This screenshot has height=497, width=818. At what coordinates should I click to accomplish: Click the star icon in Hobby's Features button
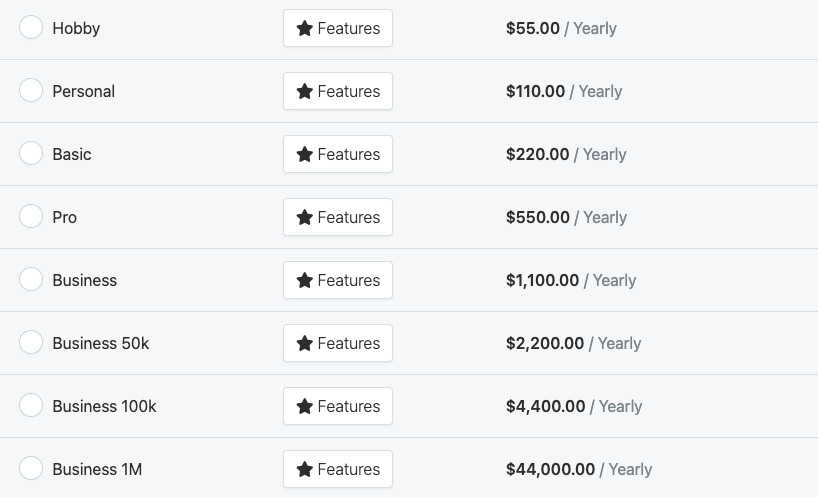coord(305,28)
